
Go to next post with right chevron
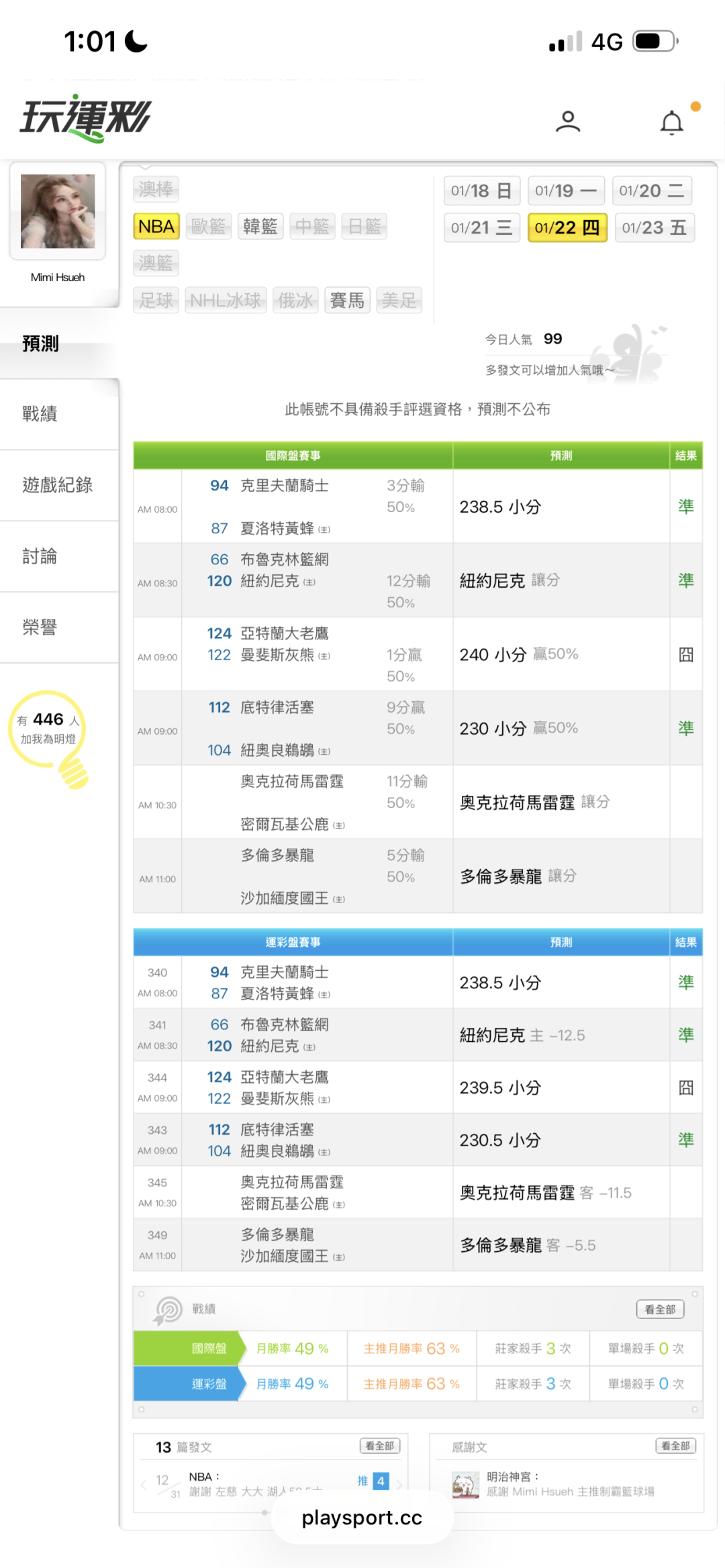399,1485
